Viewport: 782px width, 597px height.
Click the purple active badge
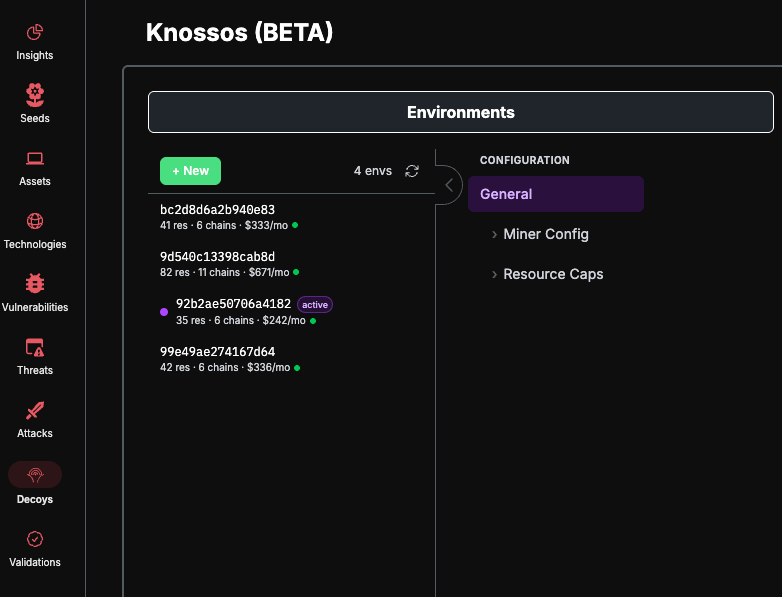pyautogui.click(x=315, y=305)
